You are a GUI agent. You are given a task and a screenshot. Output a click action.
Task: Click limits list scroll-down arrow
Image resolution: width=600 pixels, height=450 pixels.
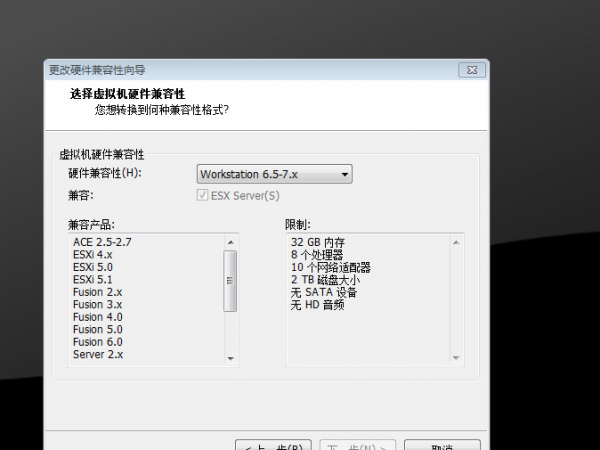coord(458,358)
